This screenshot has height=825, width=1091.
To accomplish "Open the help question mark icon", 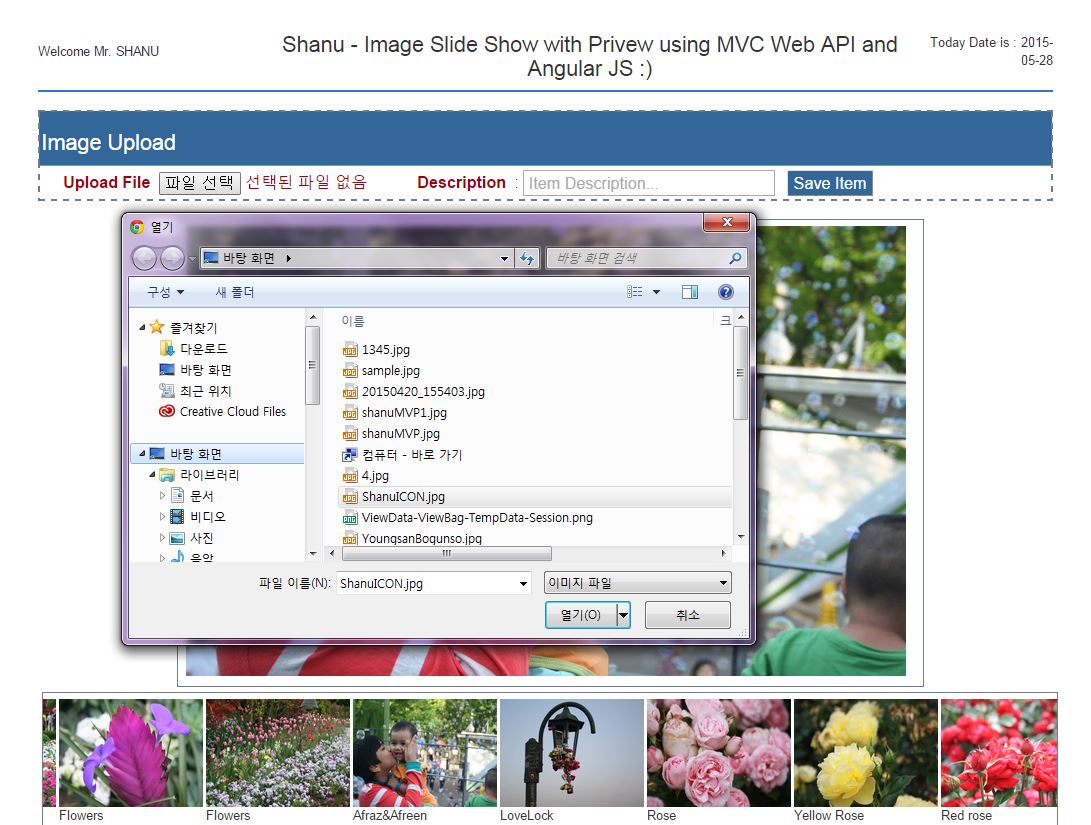I will 725,292.
